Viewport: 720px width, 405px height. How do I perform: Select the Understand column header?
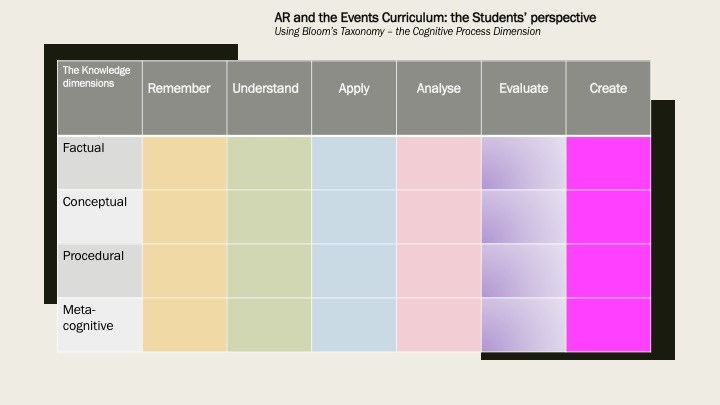click(265, 88)
